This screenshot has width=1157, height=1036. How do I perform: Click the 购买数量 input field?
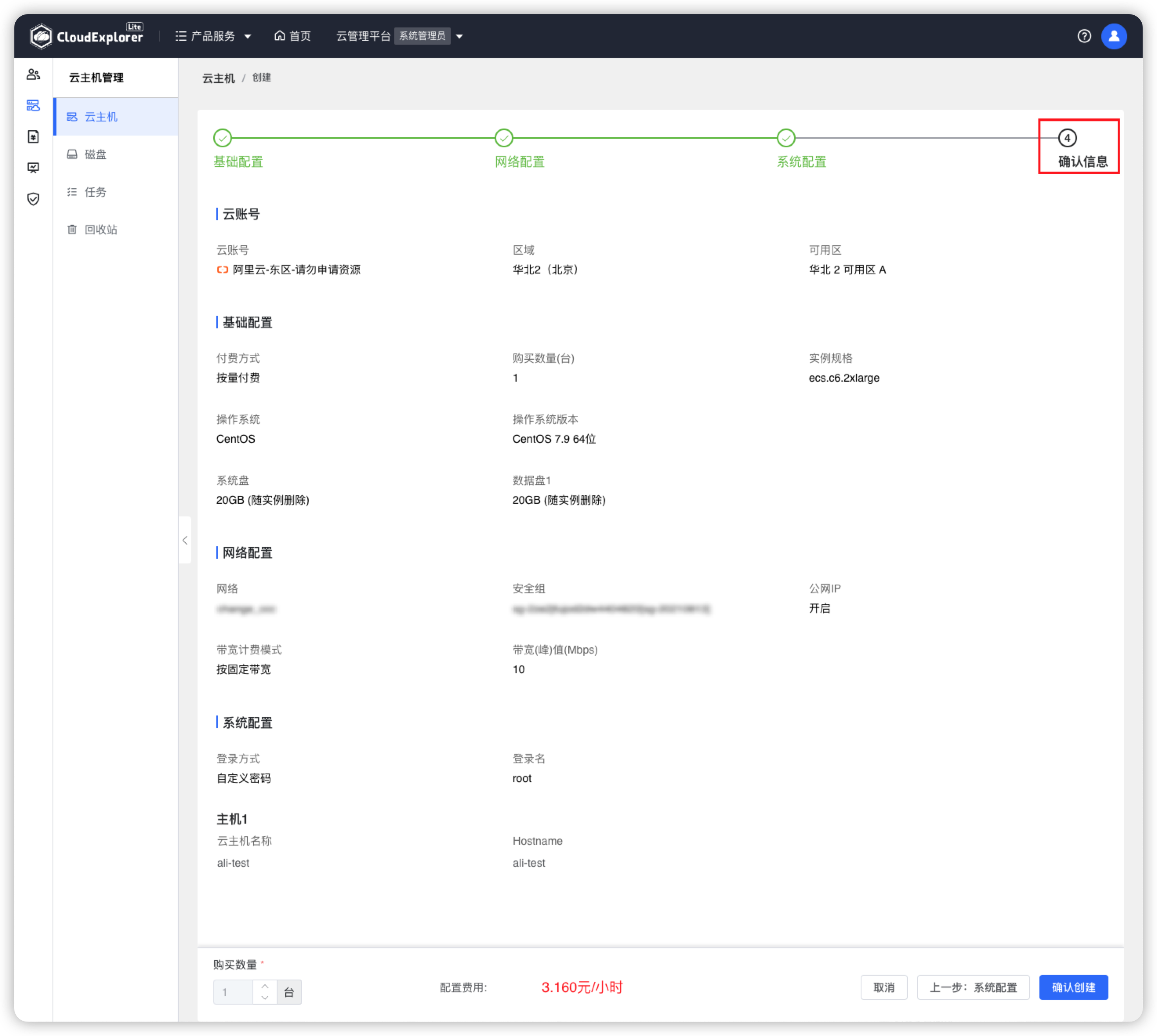pos(234,992)
